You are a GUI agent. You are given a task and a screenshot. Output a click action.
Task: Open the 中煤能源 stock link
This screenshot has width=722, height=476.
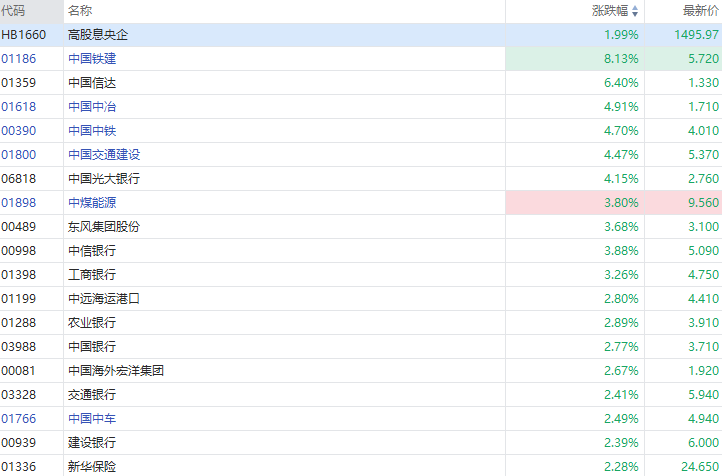click(92, 203)
